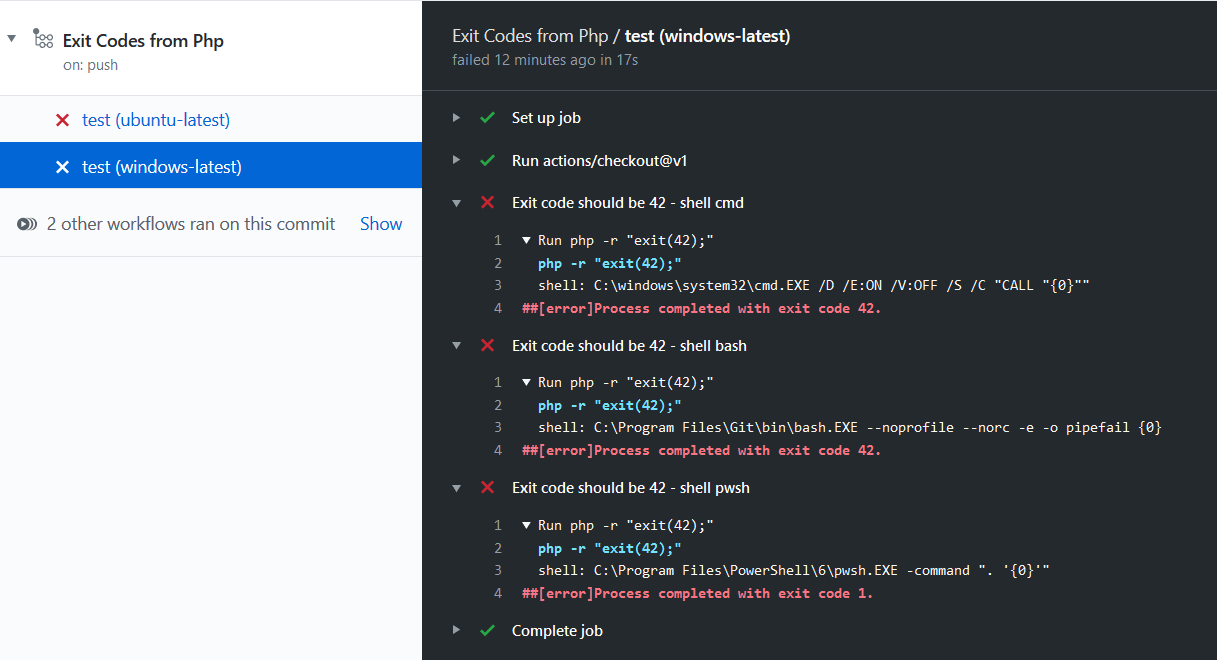Collapse the Run php group under shell pwsh
Image resolution: width=1217 pixels, height=660 pixels.
(527, 525)
